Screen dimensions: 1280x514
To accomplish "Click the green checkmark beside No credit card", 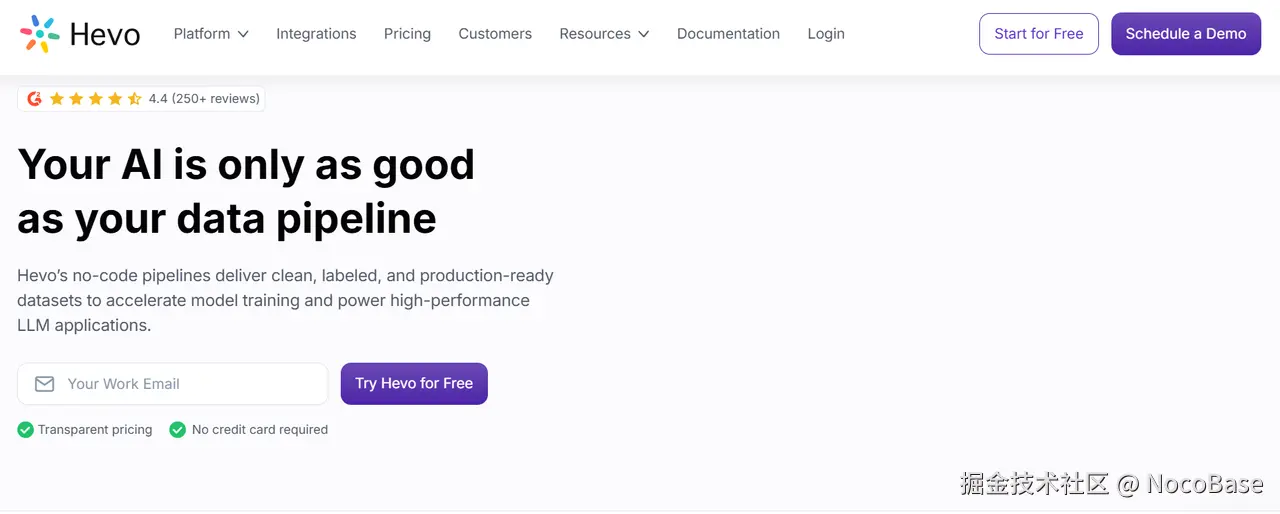I will (178, 430).
